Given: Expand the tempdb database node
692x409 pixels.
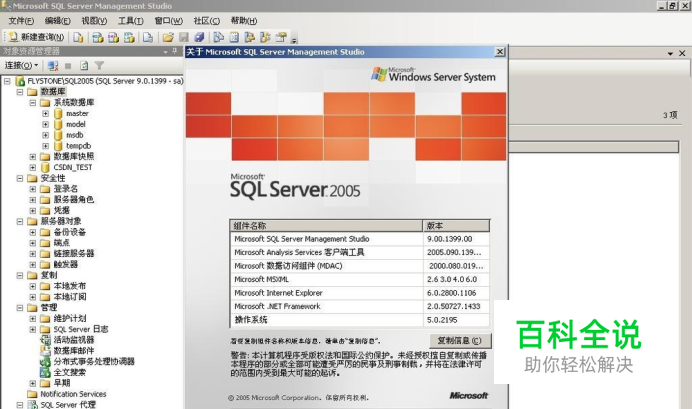Looking at the screenshot, I should (x=45, y=146).
